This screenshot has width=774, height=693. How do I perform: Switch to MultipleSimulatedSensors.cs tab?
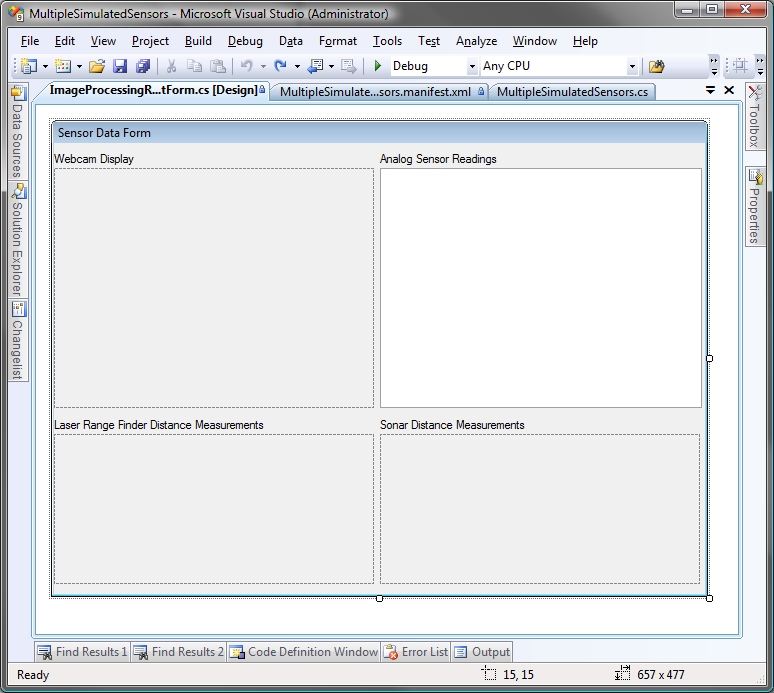point(572,92)
